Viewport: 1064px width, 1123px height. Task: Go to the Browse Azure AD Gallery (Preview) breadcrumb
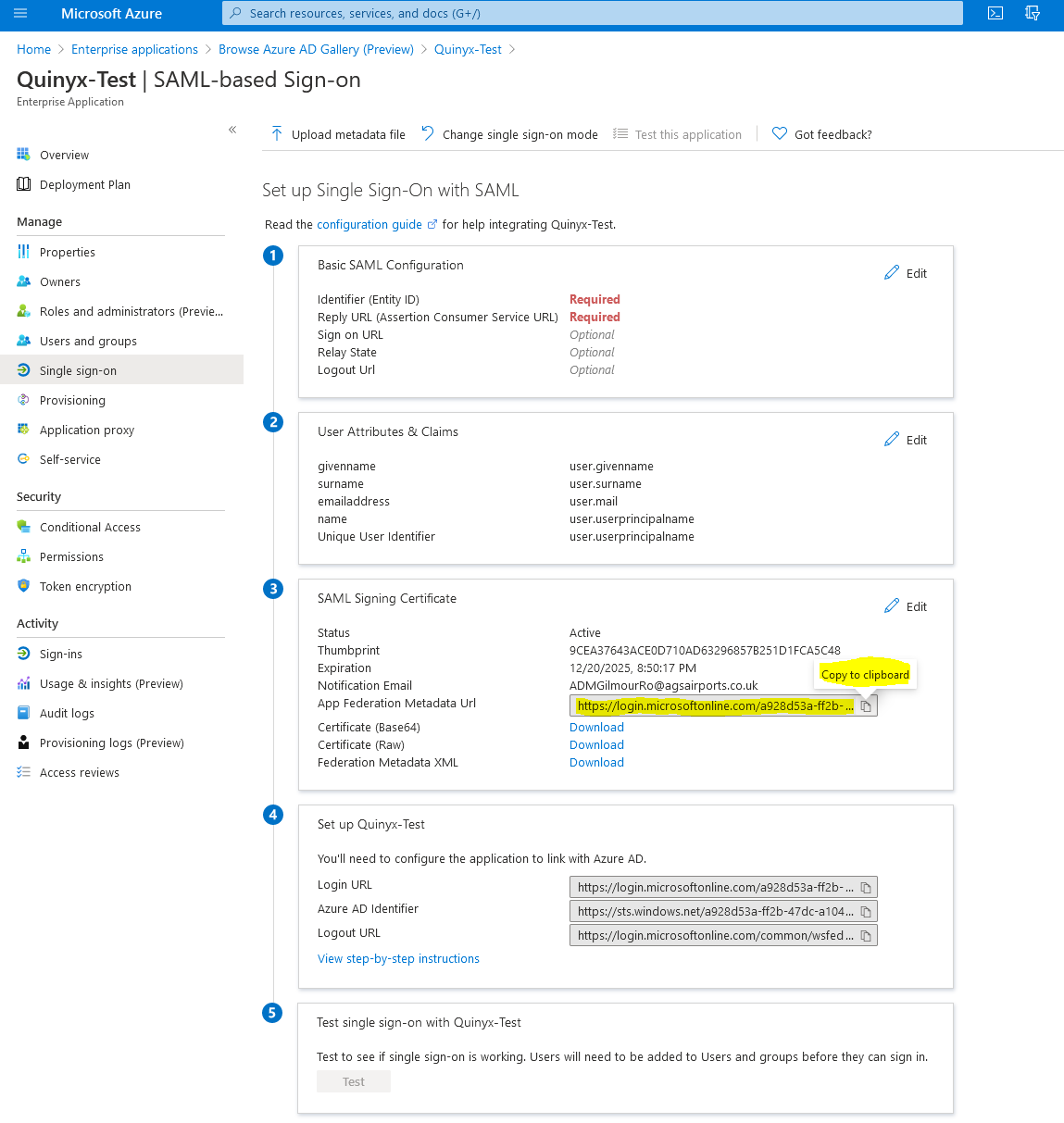[x=316, y=49]
